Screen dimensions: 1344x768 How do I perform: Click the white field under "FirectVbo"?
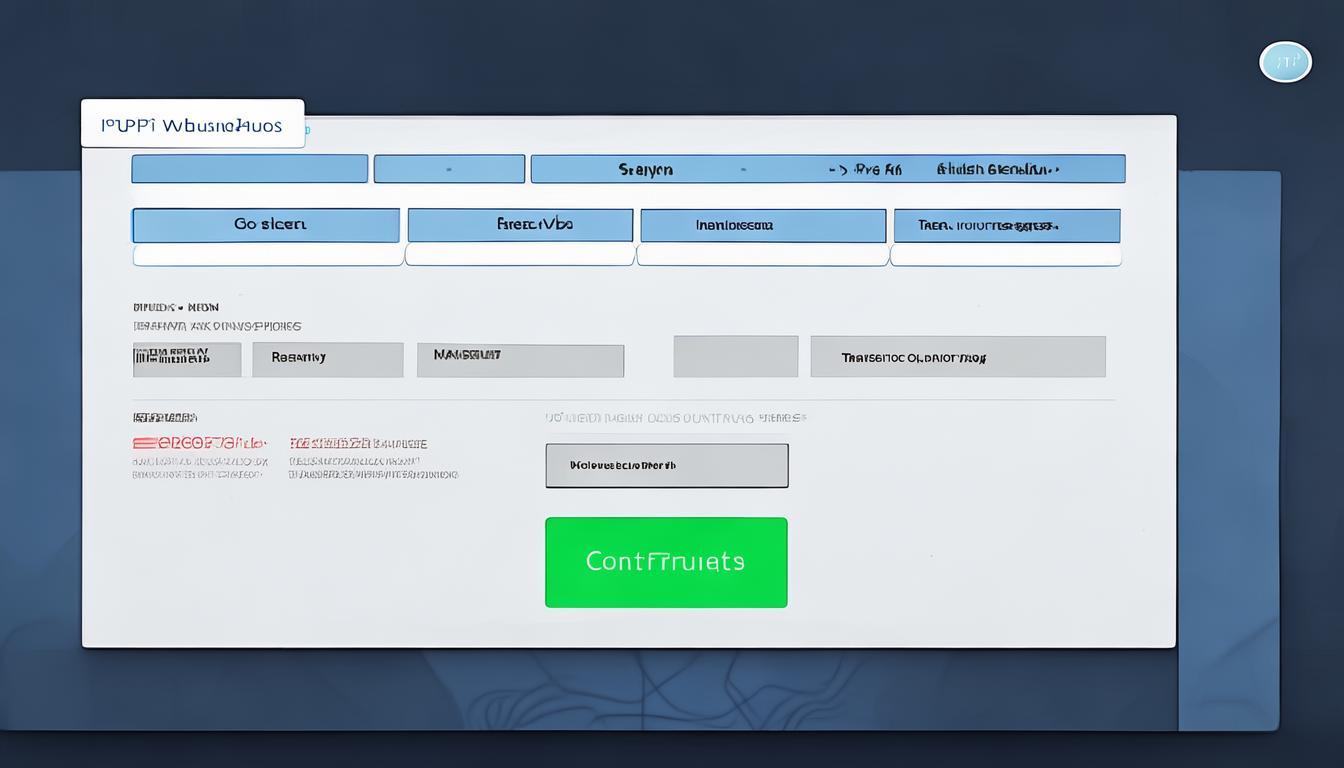point(519,256)
